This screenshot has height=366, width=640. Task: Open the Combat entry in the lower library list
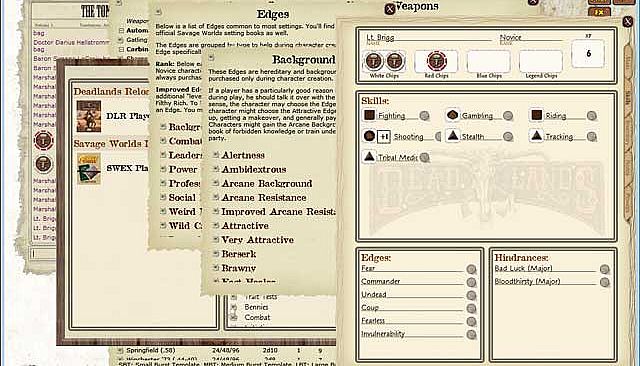click(x=257, y=317)
